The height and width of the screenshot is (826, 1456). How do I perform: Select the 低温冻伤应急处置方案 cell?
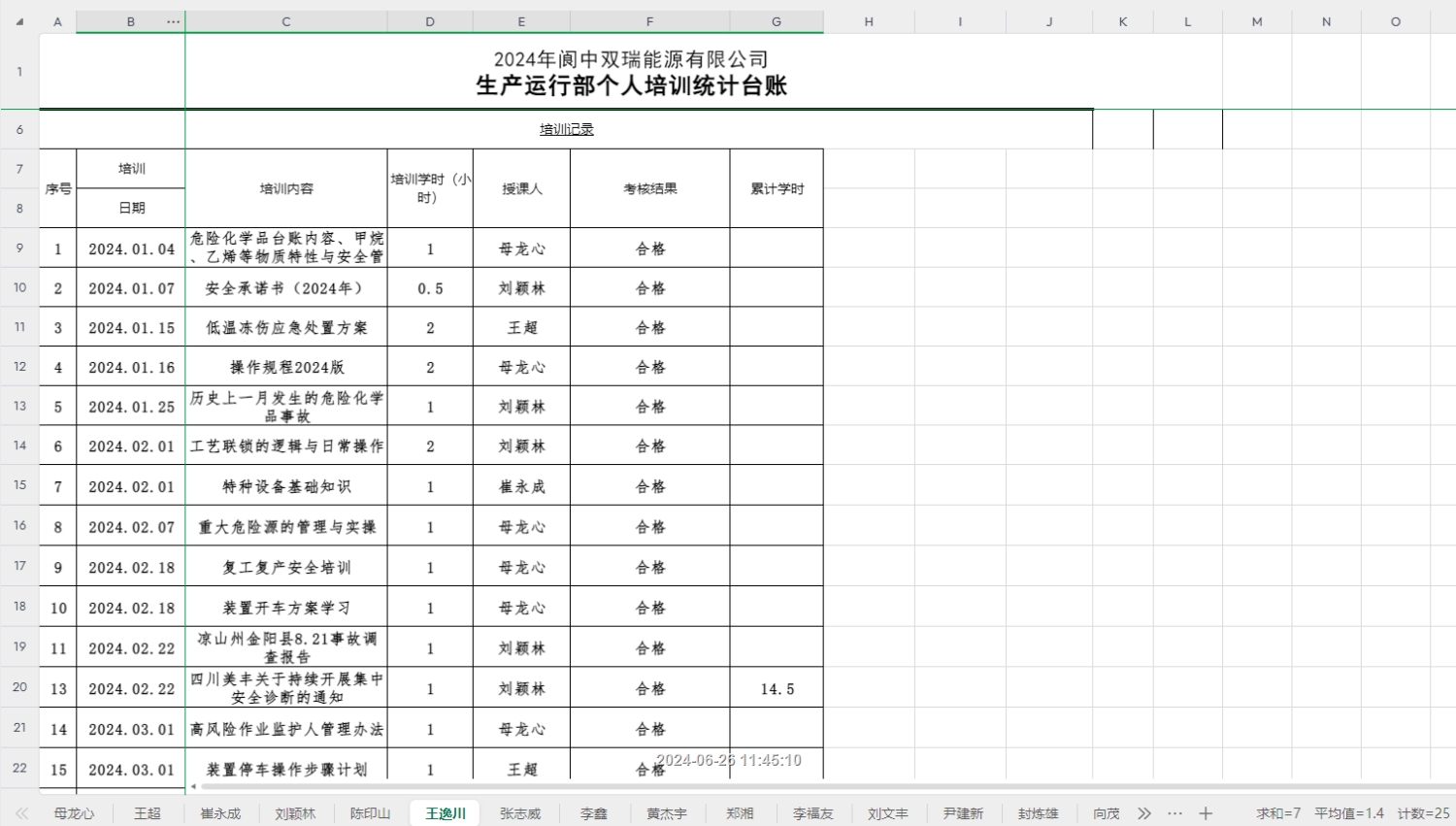point(286,328)
